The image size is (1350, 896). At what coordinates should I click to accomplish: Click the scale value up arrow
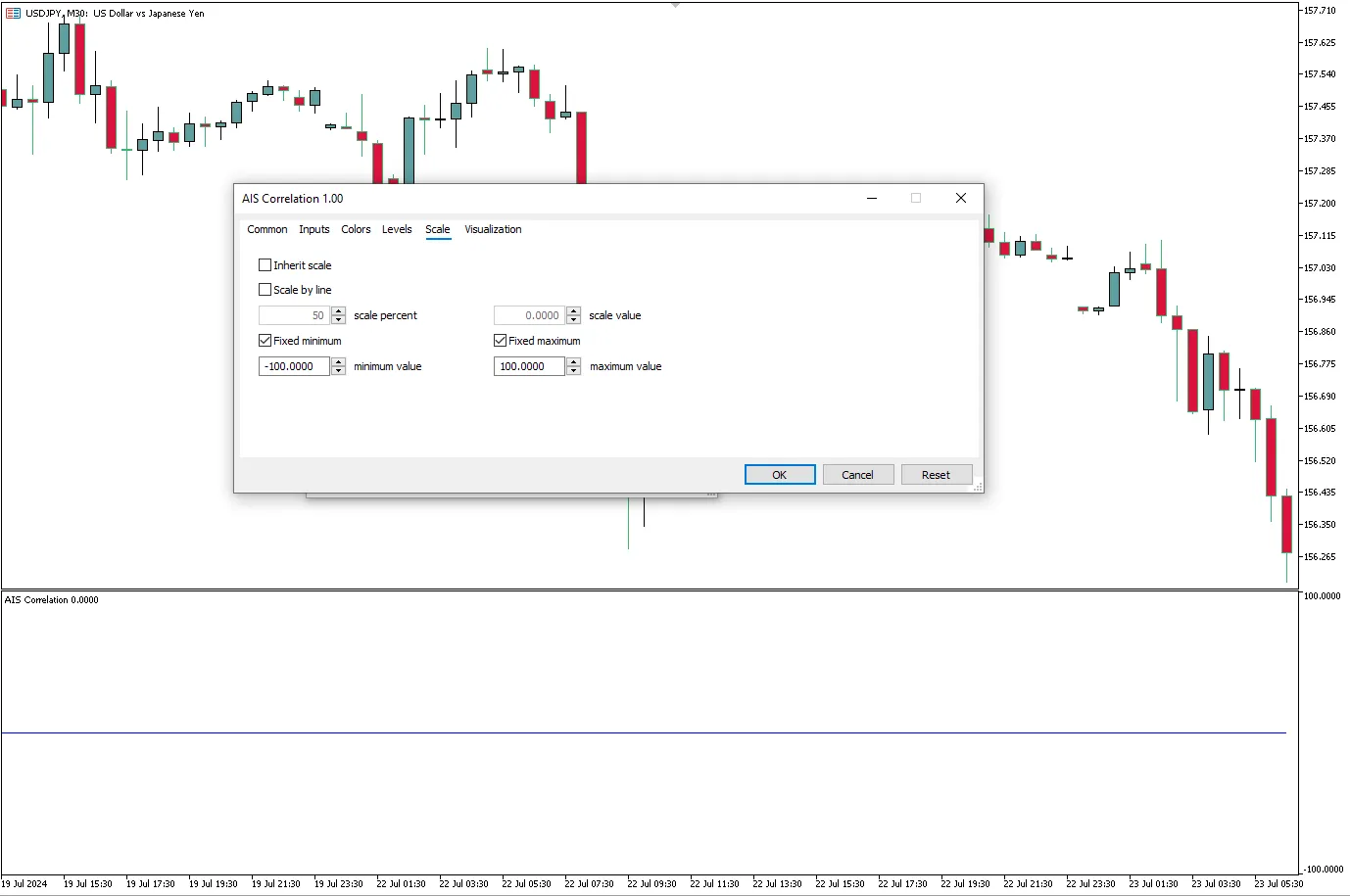[x=574, y=311]
